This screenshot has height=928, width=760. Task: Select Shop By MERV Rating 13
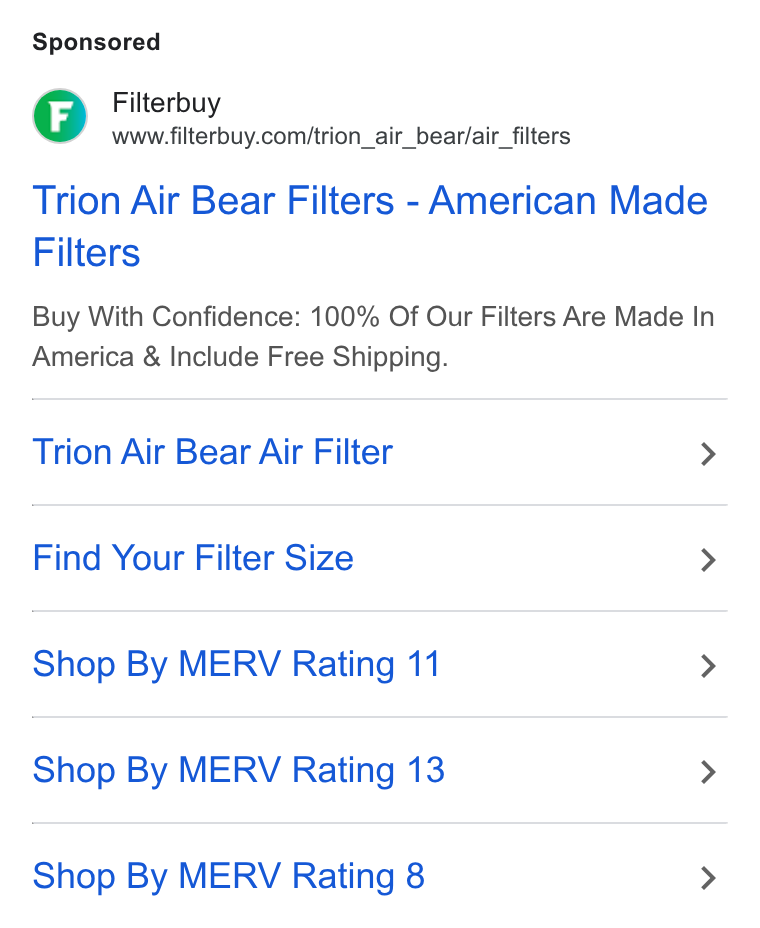(239, 770)
